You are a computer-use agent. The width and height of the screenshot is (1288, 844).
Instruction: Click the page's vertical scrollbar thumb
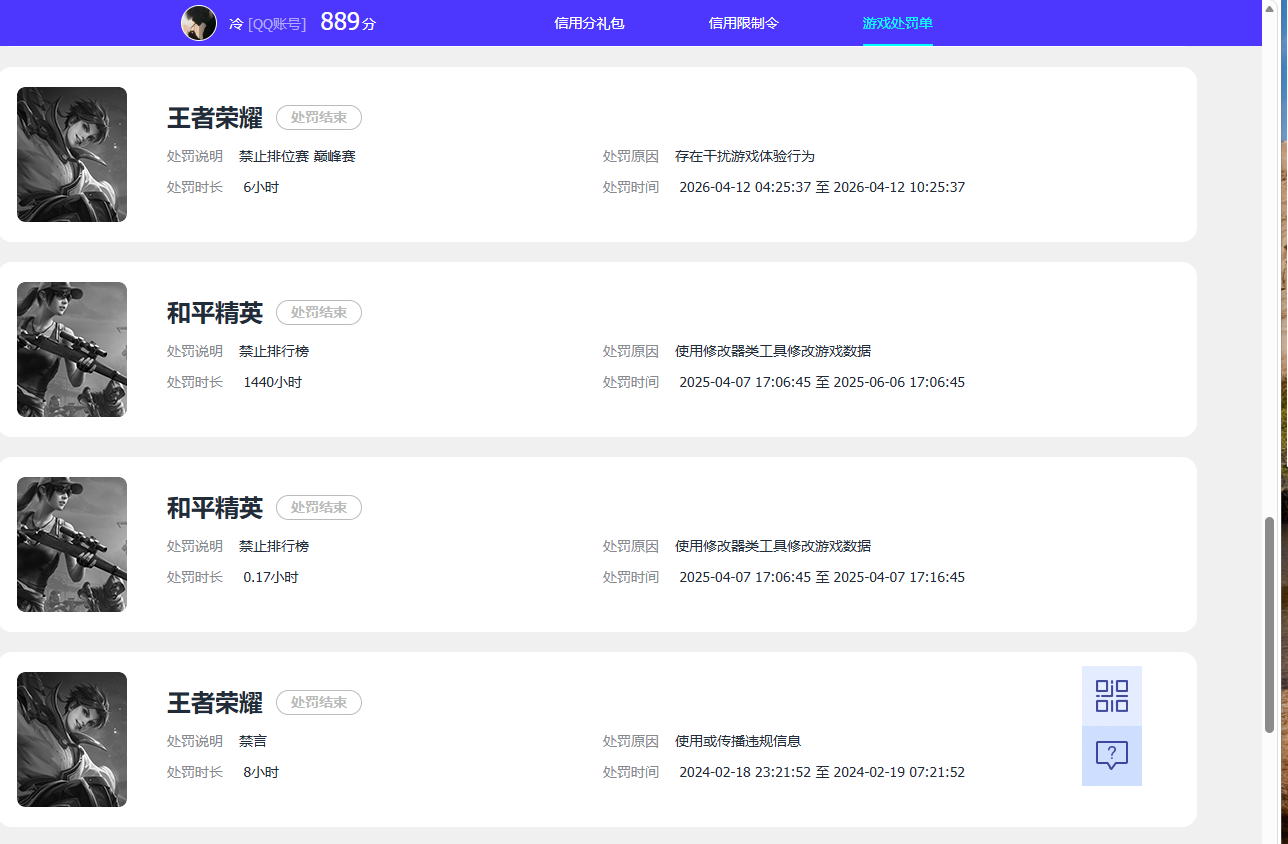pyautogui.click(x=1270, y=625)
